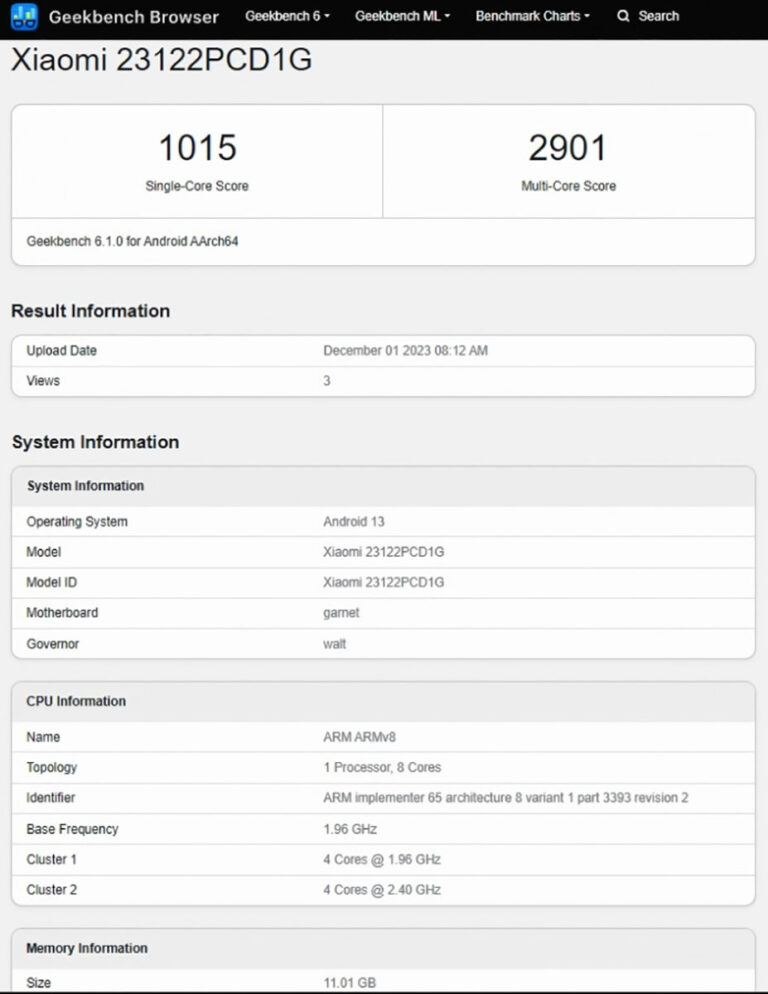Click the Base Frequency label
The width and height of the screenshot is (768, 994).
pos(72,829)
